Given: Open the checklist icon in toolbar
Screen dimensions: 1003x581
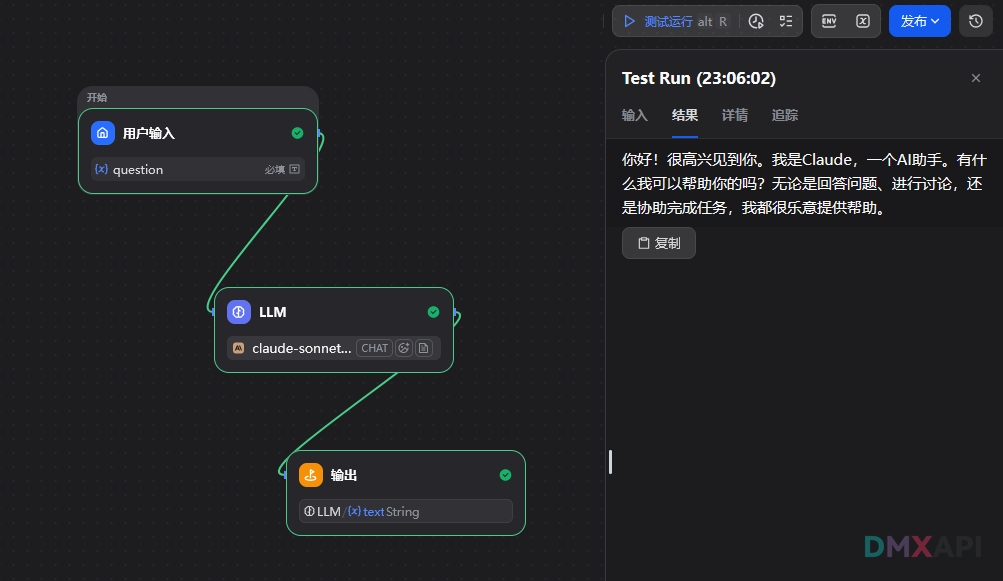Looking at the screenshot, I should tap(786, 21).
